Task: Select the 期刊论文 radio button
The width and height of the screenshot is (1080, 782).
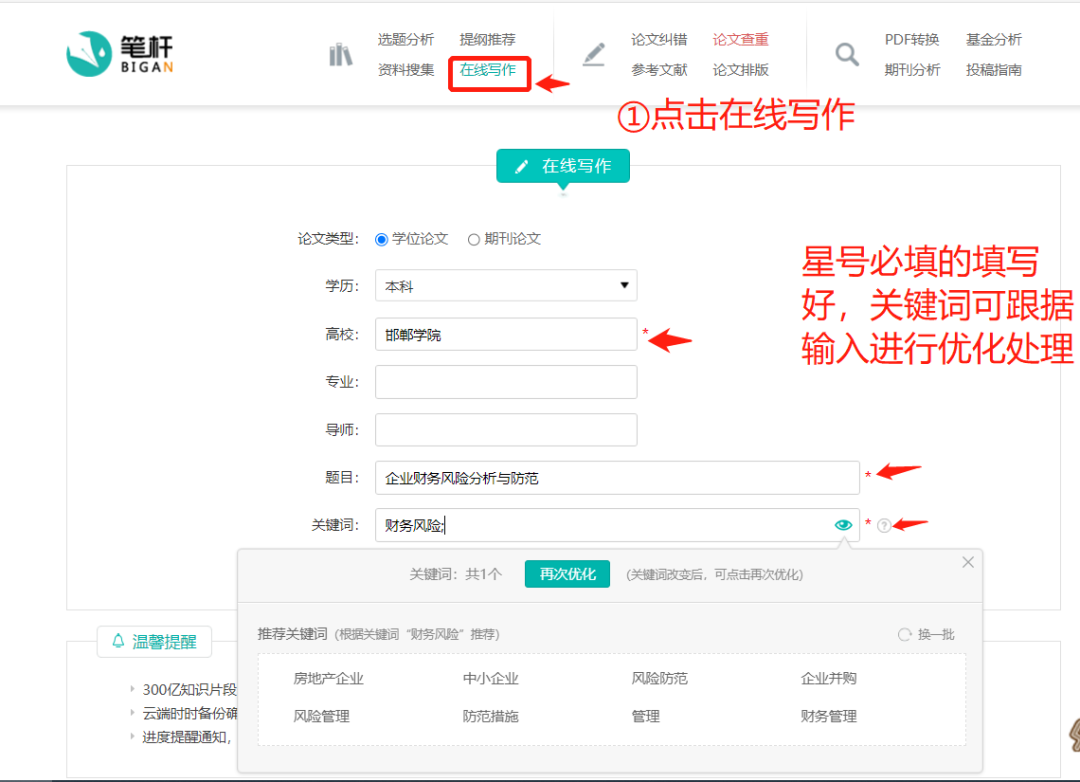Action: pos(474,239)
